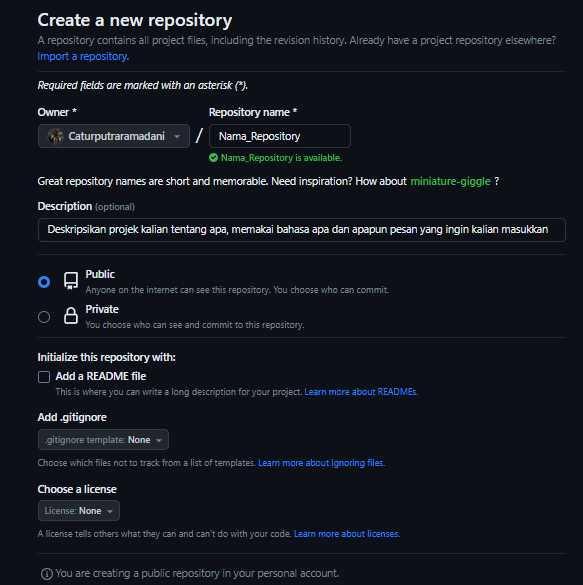The width and height of the screenshot is (583, 585).
Task: Open Learn more about ignoring files link
Action: (322, 463)
